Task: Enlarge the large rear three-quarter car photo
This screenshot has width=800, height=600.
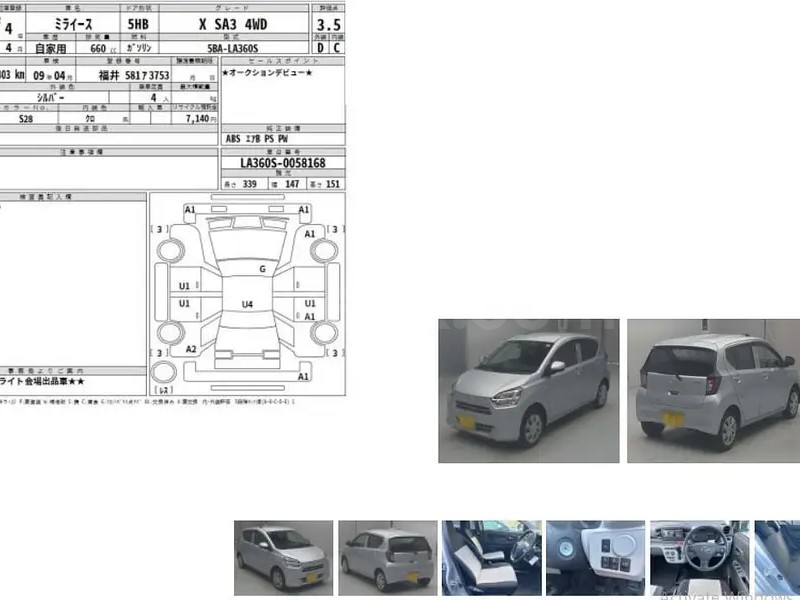Action: click(x=713, y=391)
